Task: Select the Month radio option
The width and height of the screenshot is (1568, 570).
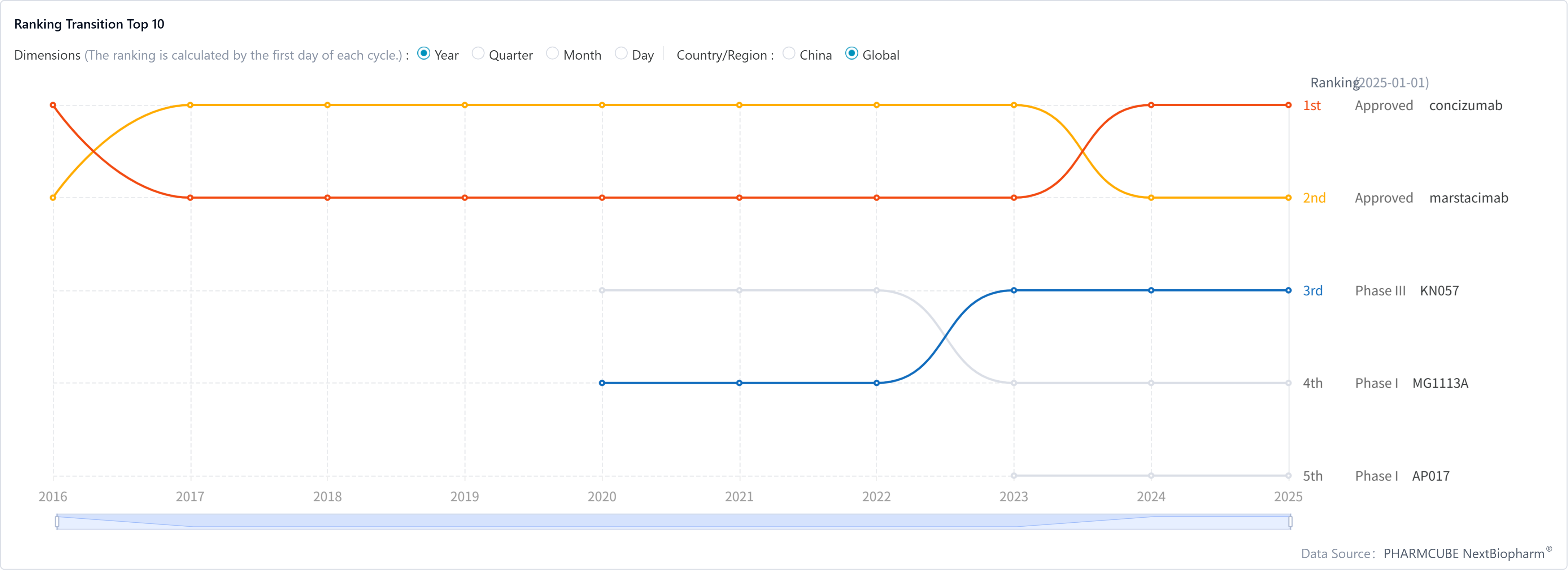Action: pyautogui.click(x=552, y=53)
